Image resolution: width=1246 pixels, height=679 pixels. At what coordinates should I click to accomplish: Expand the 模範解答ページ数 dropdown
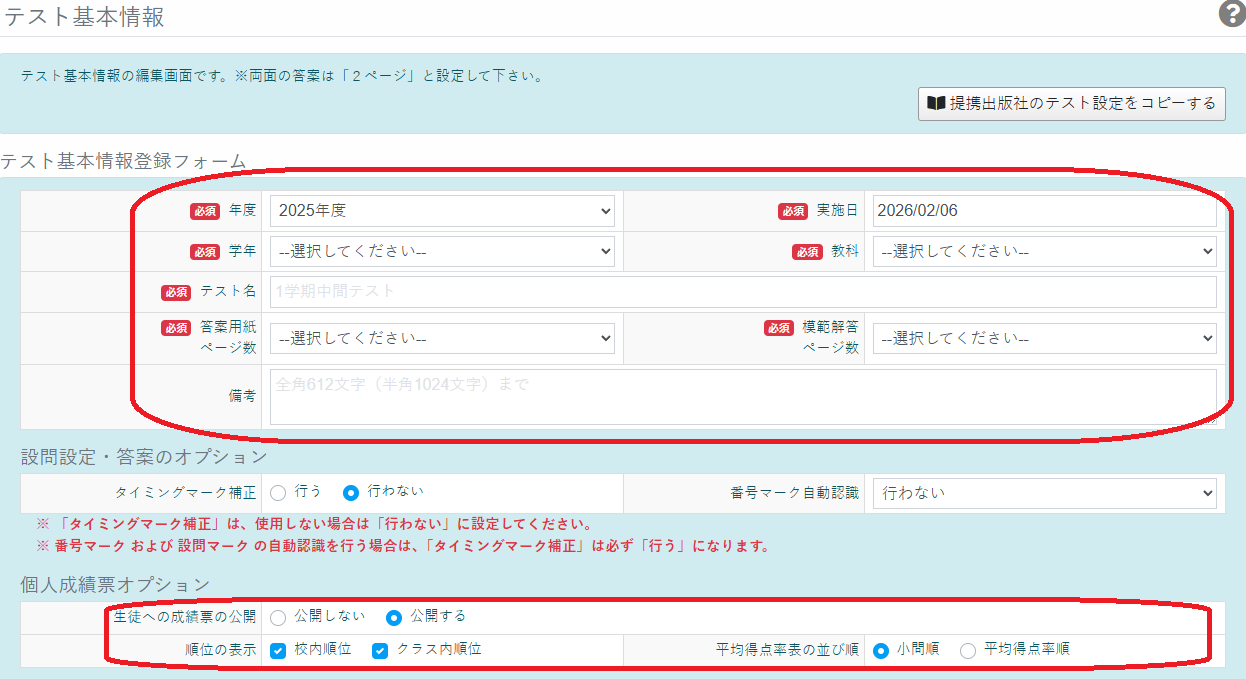pyautogui.click(x=1044, y=338)
